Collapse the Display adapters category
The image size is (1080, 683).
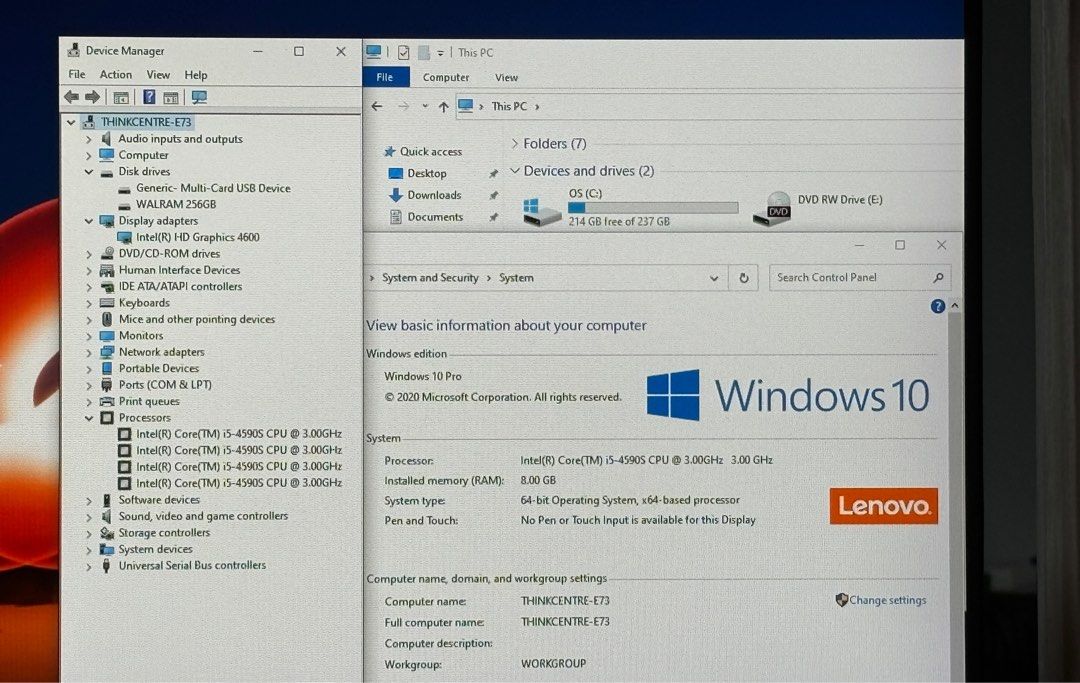[89, 221]
